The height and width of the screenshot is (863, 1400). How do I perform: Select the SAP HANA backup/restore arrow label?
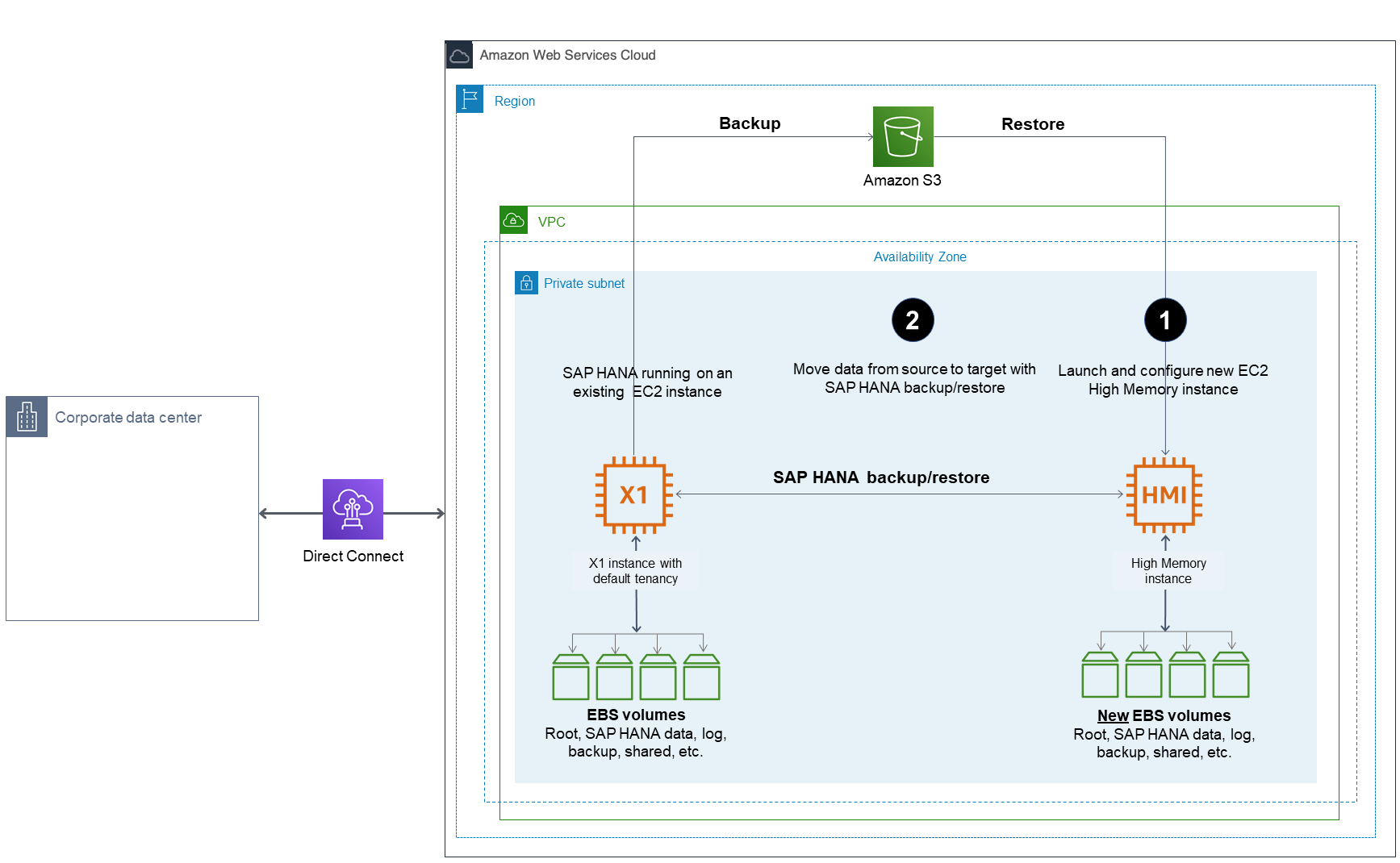click(880, 477)
